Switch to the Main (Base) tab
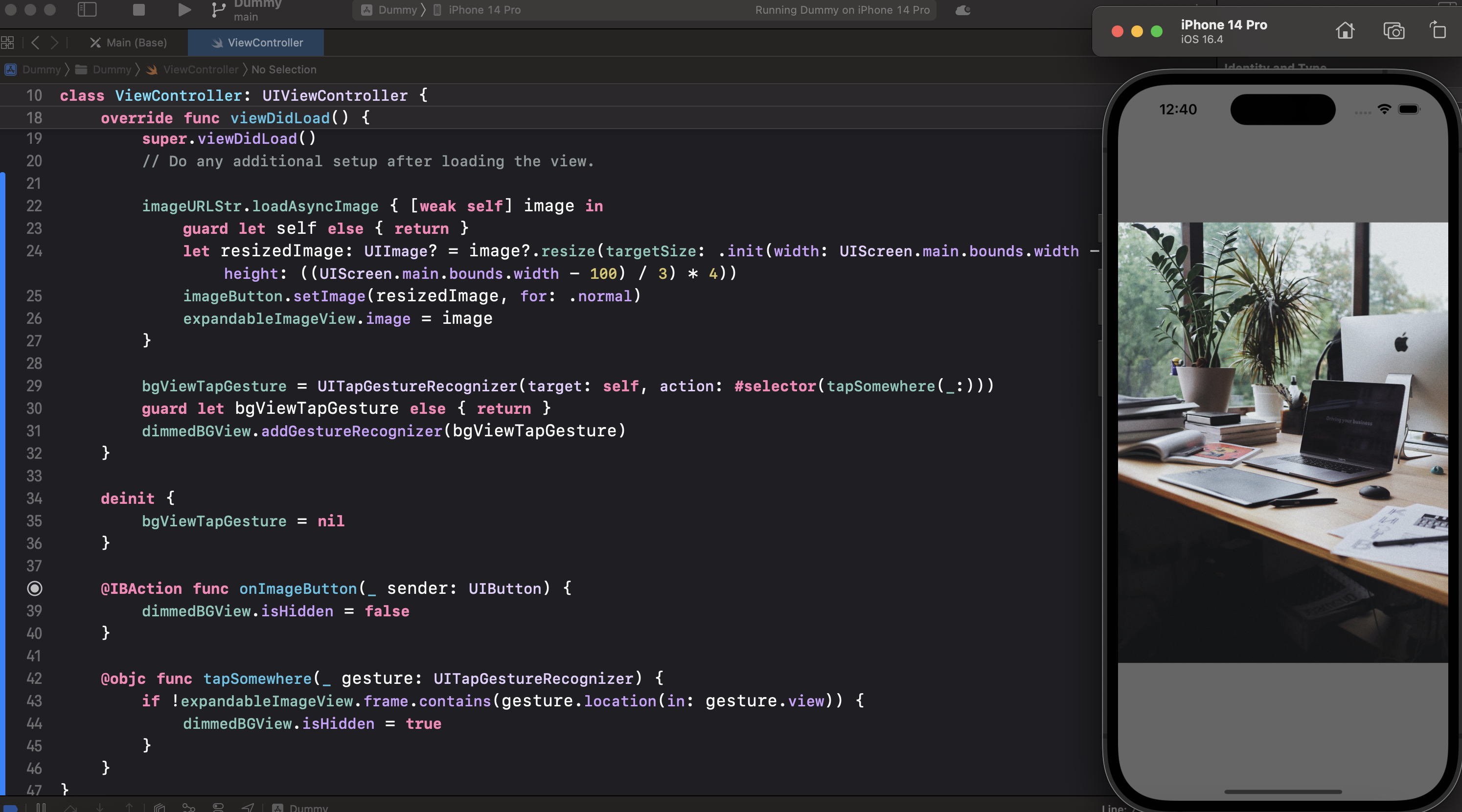The height and width of the screenshot is (812, 1462). 136,43
